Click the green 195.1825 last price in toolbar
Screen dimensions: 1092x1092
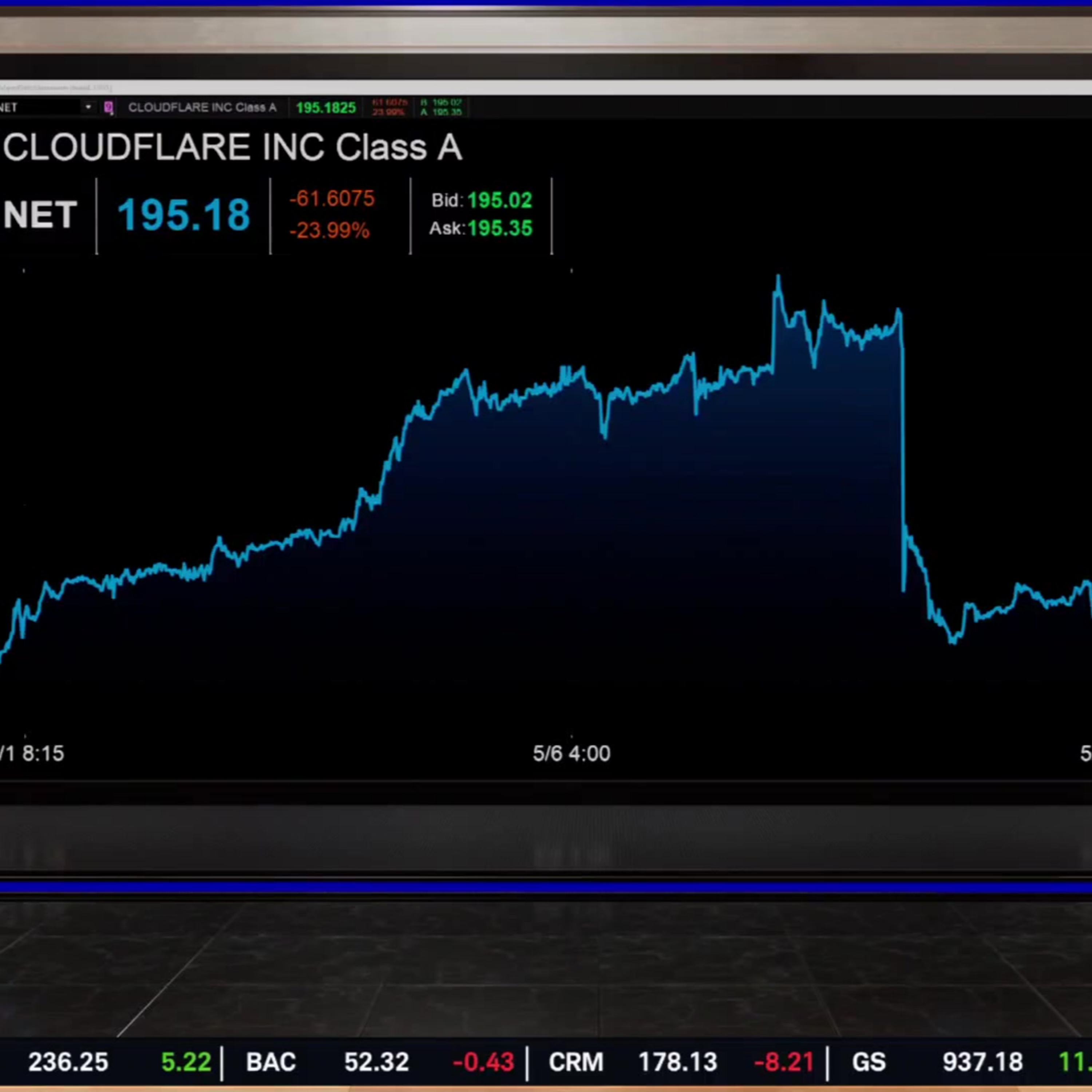tap(326, 107)
